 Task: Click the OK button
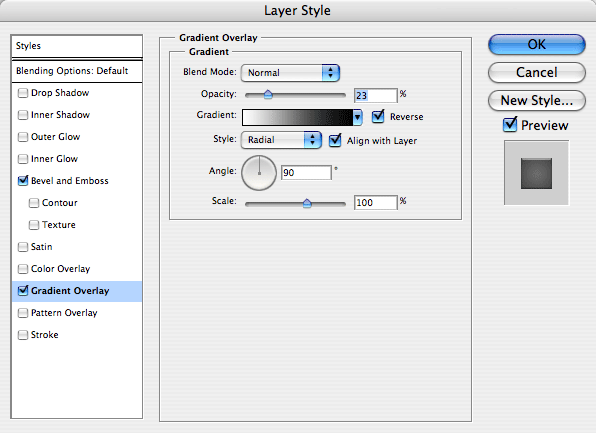(x=537, y=44)
